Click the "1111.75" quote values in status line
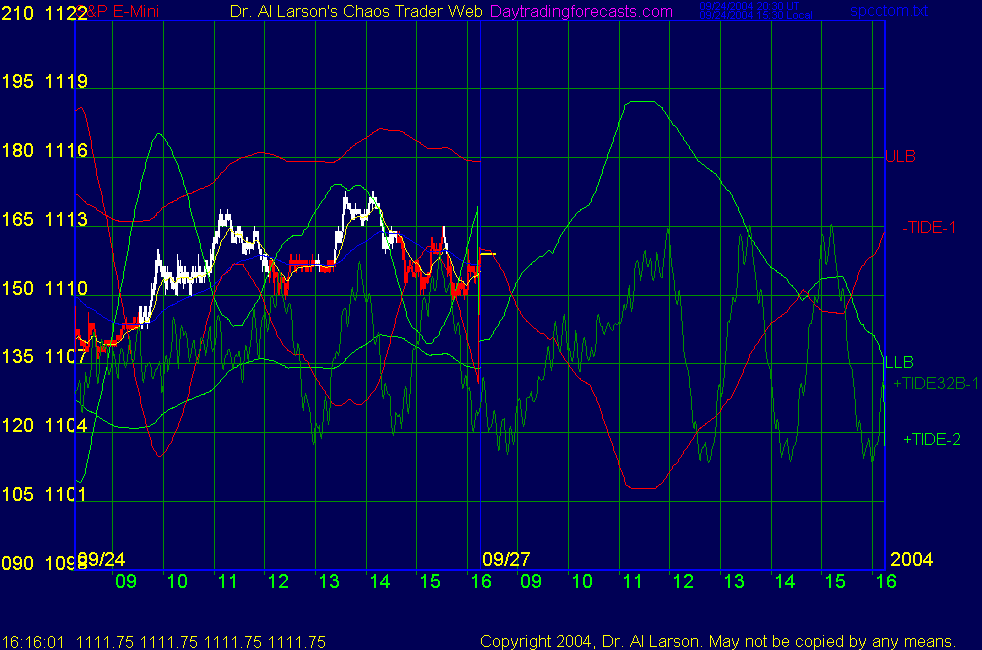 pyautogui.click(x=201, y=642)
